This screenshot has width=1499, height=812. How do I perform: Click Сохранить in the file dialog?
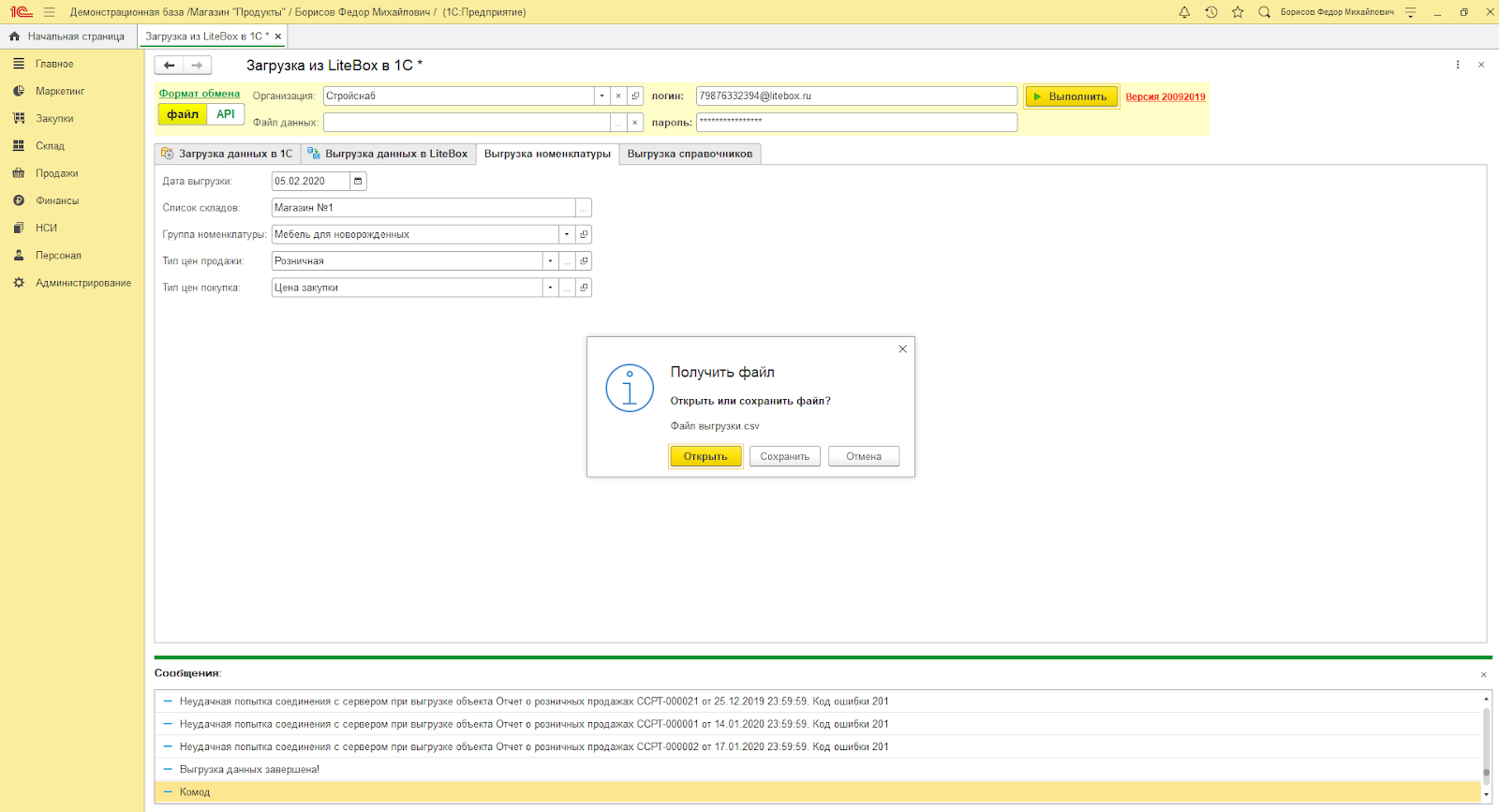(x=785, y=456)
